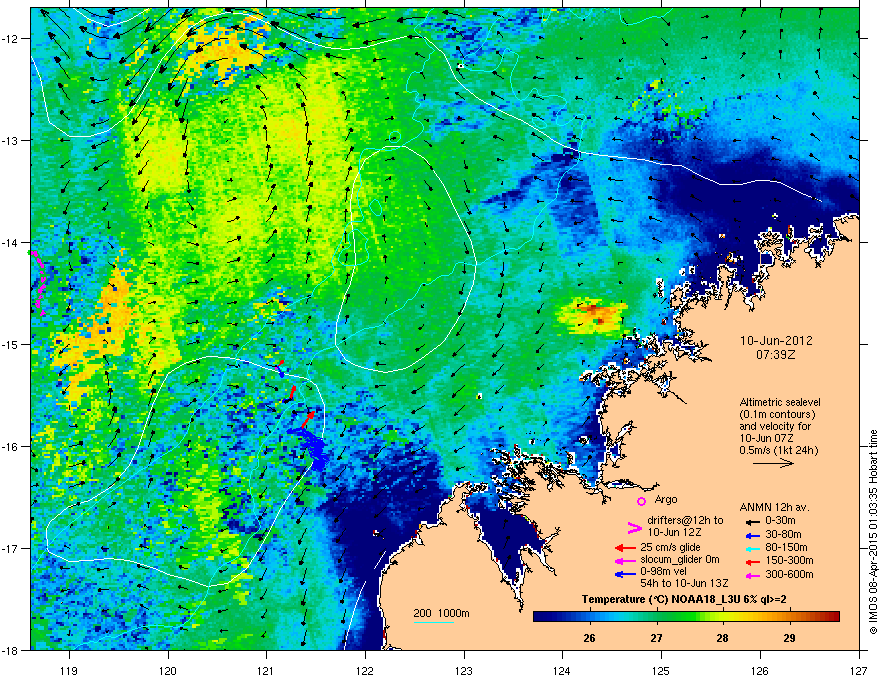The height and width of the screenshot is (680, 880).
Task: Click the '-18' latitude axis label
Action: coord(11,650)
